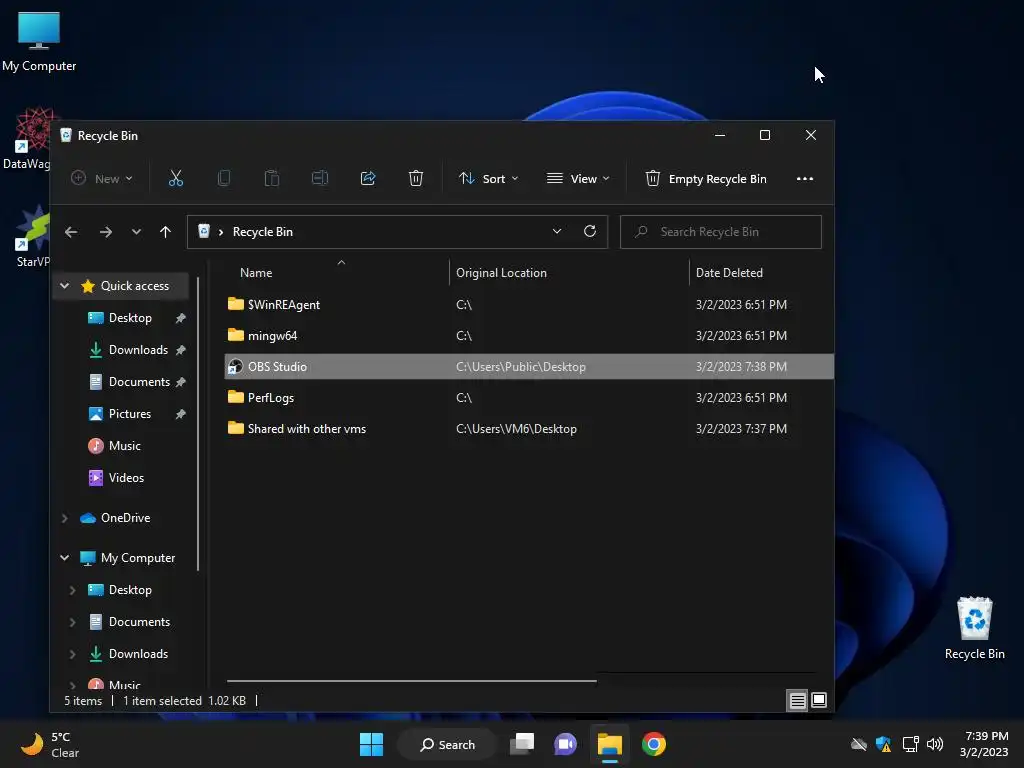Open the Chat app on taskbar
The width and height of the screenshot is (1024, 768).
pos(566,744)
